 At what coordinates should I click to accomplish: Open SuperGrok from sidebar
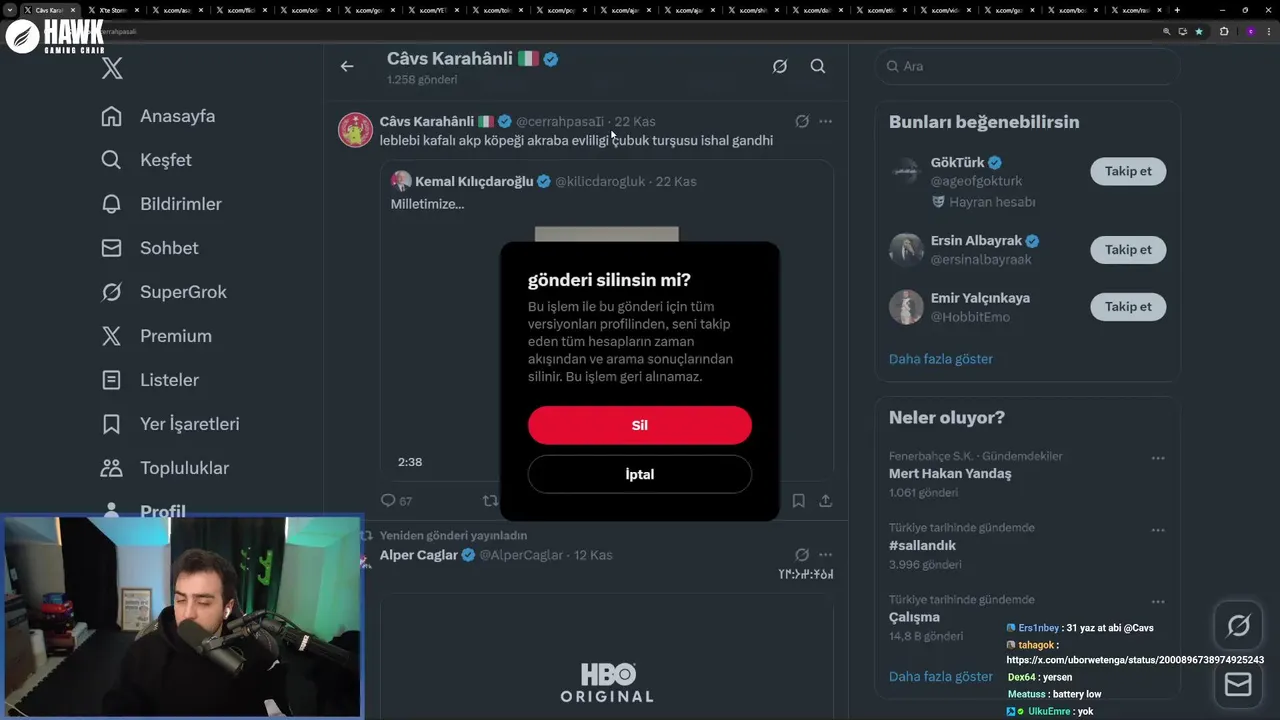coord(164,292)
